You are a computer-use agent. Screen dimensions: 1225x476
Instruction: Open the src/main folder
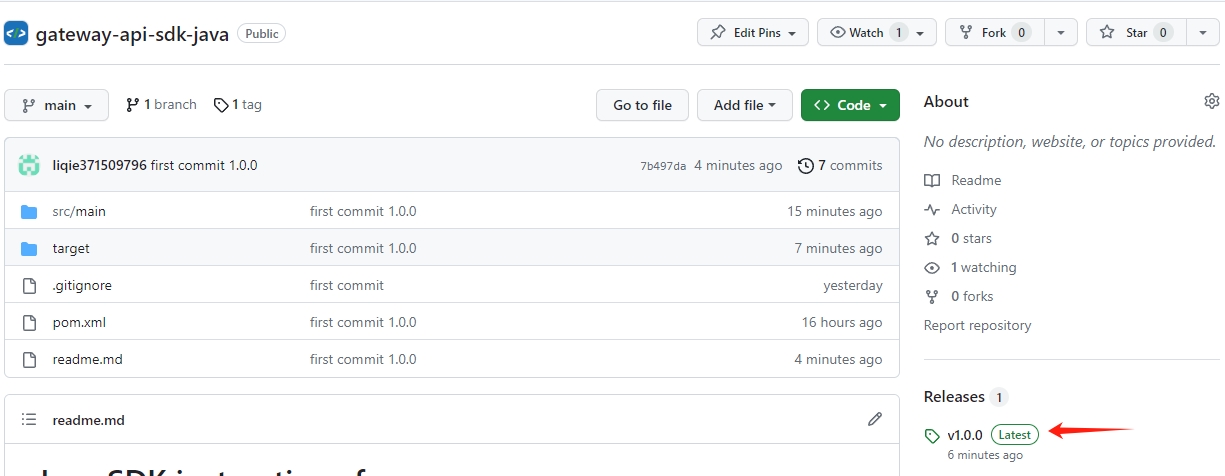pyautogui.click(x=79, y=211)
